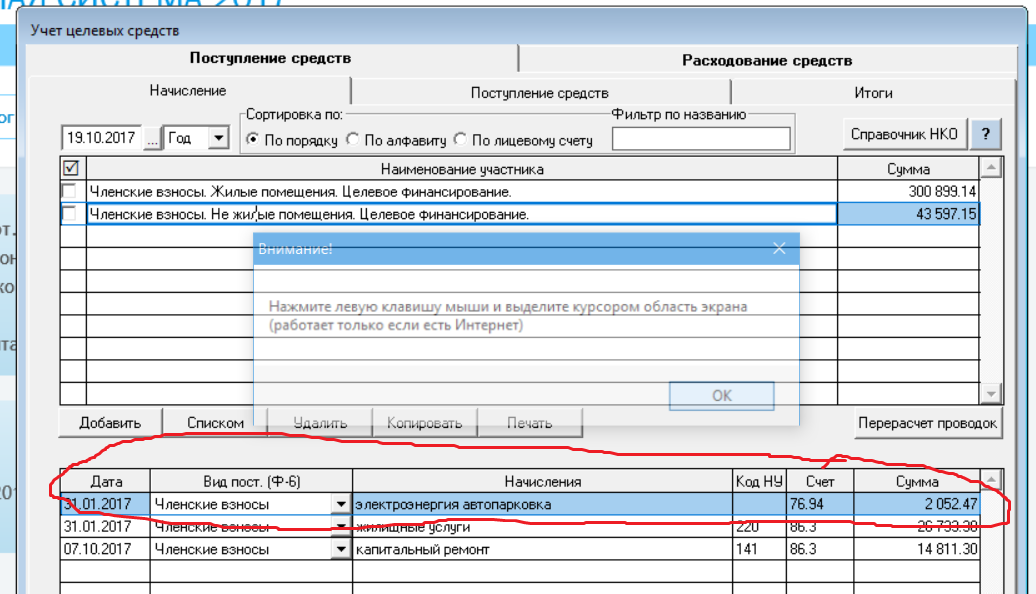Click the question mark help button
1036x594 pixels.
click(x=985, y=134)
